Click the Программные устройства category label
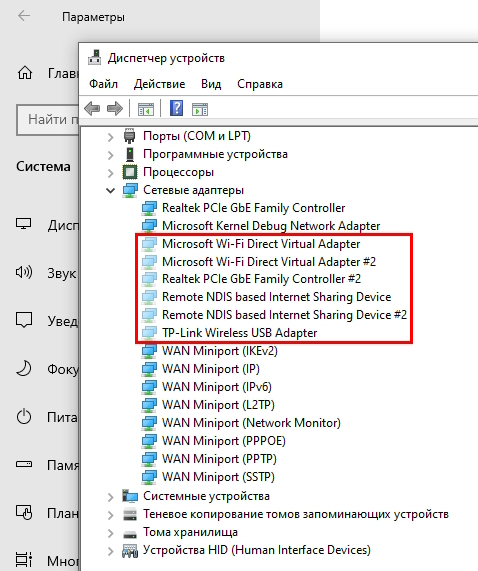 215,154
